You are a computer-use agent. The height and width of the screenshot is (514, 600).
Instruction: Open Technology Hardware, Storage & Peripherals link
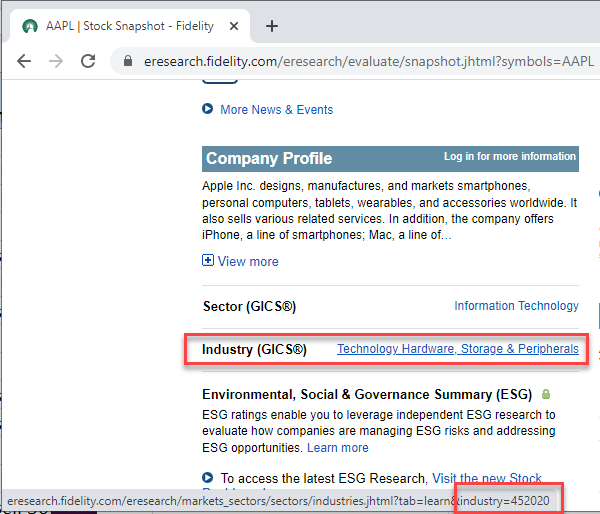coord(458,349)
